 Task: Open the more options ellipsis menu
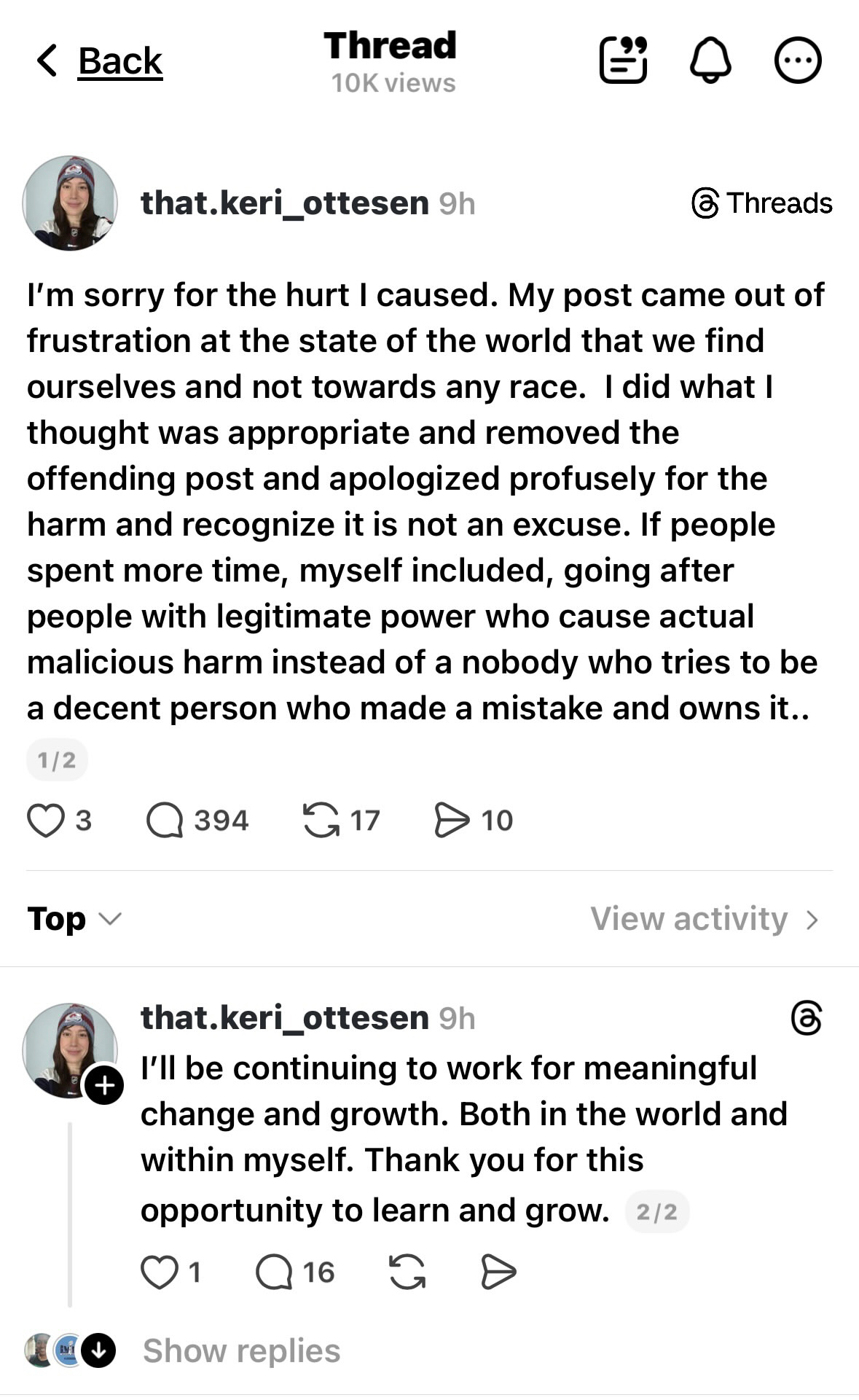pyautogui.click(x=798, y=60)
